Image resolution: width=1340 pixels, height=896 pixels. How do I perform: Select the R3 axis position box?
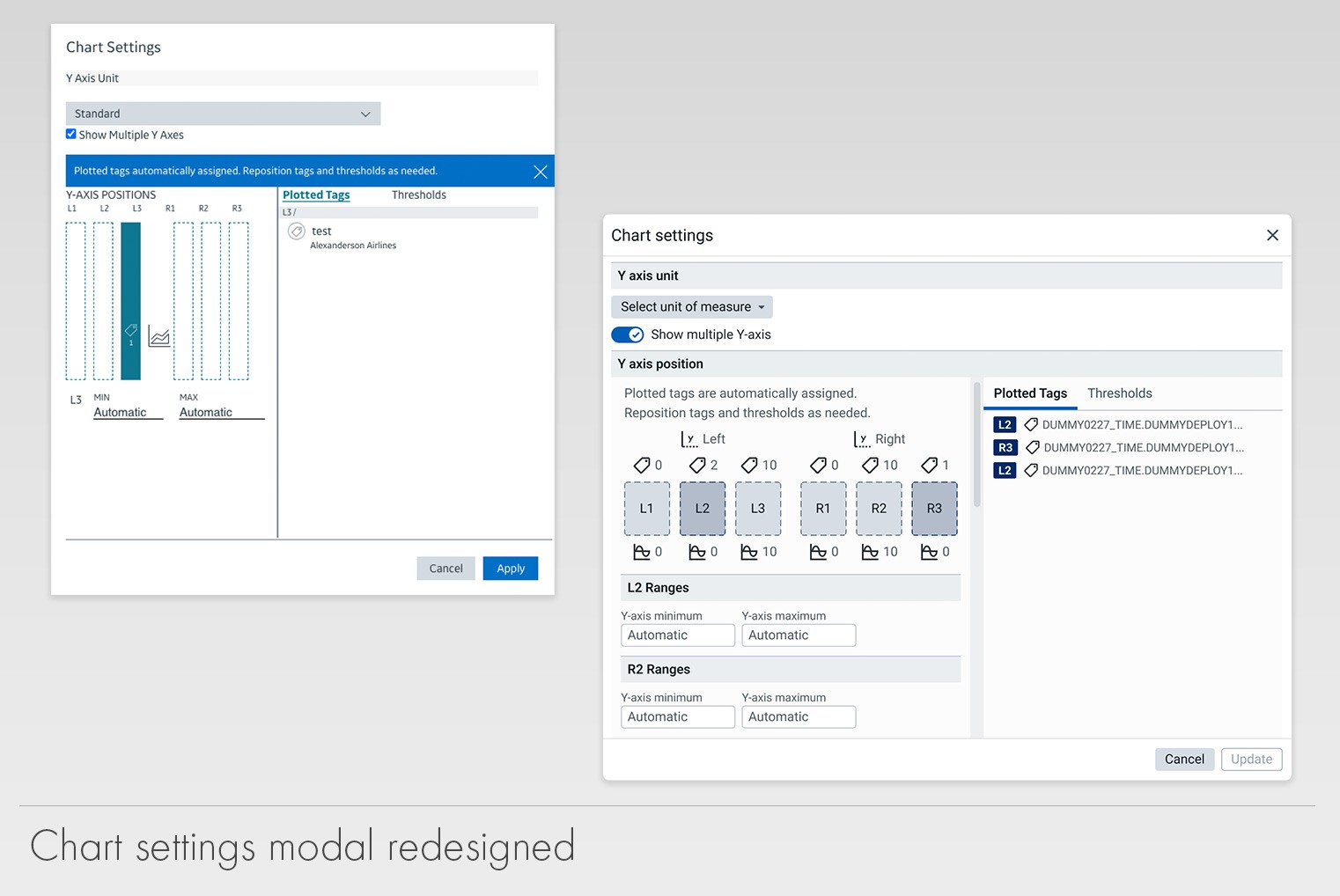click(934, 509)
